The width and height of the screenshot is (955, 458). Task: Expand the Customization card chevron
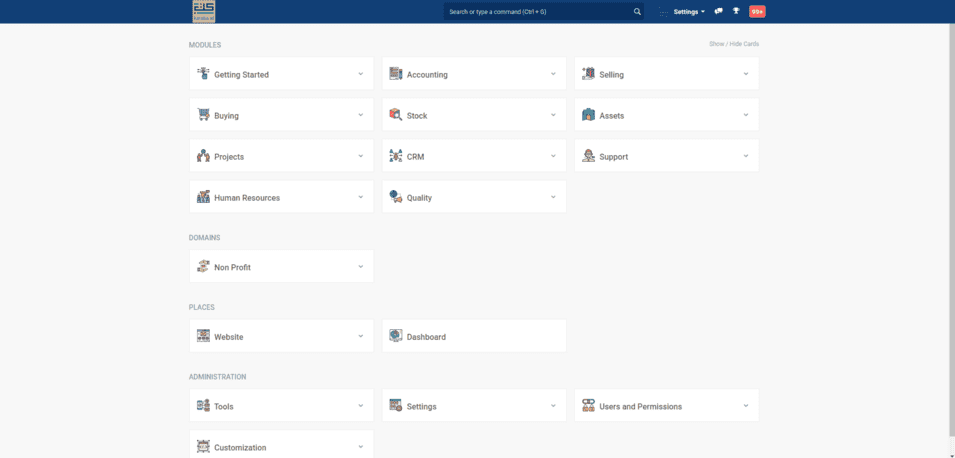point(361,446)
